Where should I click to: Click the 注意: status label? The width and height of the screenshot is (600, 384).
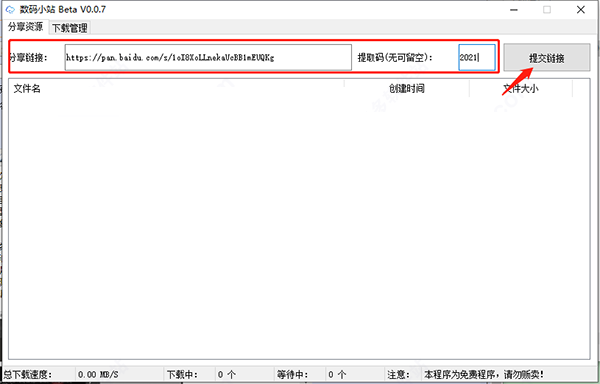click(x=398, y=374)
